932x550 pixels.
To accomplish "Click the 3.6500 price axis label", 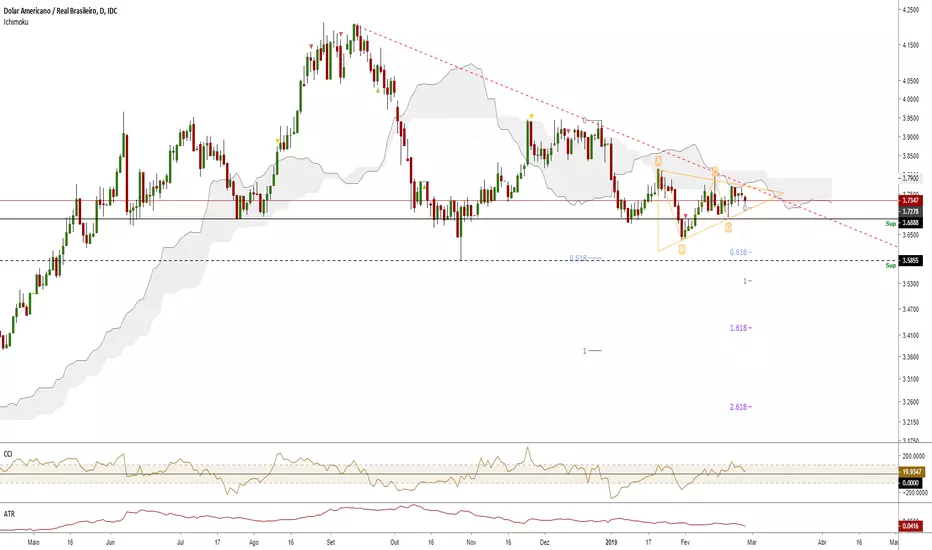I will 911,235.
